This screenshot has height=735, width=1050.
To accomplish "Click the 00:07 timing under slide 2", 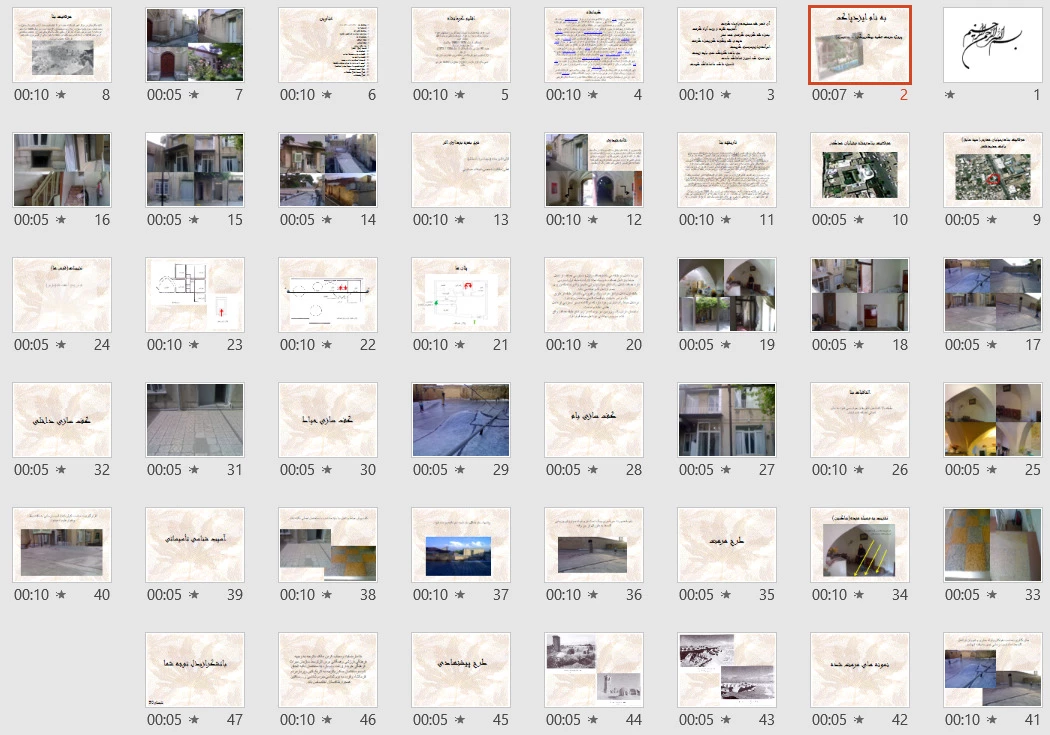I will coord(829,95).
